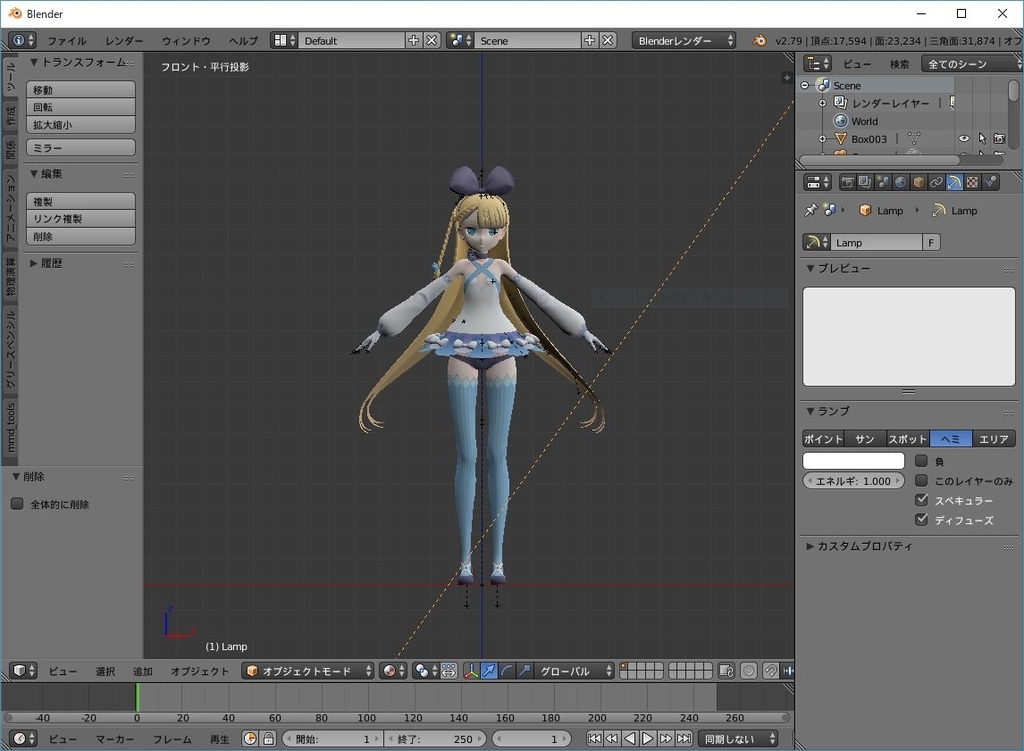
Task: Toggle the 3D manipulator axes icon
Action: click(x=471, y=671)
